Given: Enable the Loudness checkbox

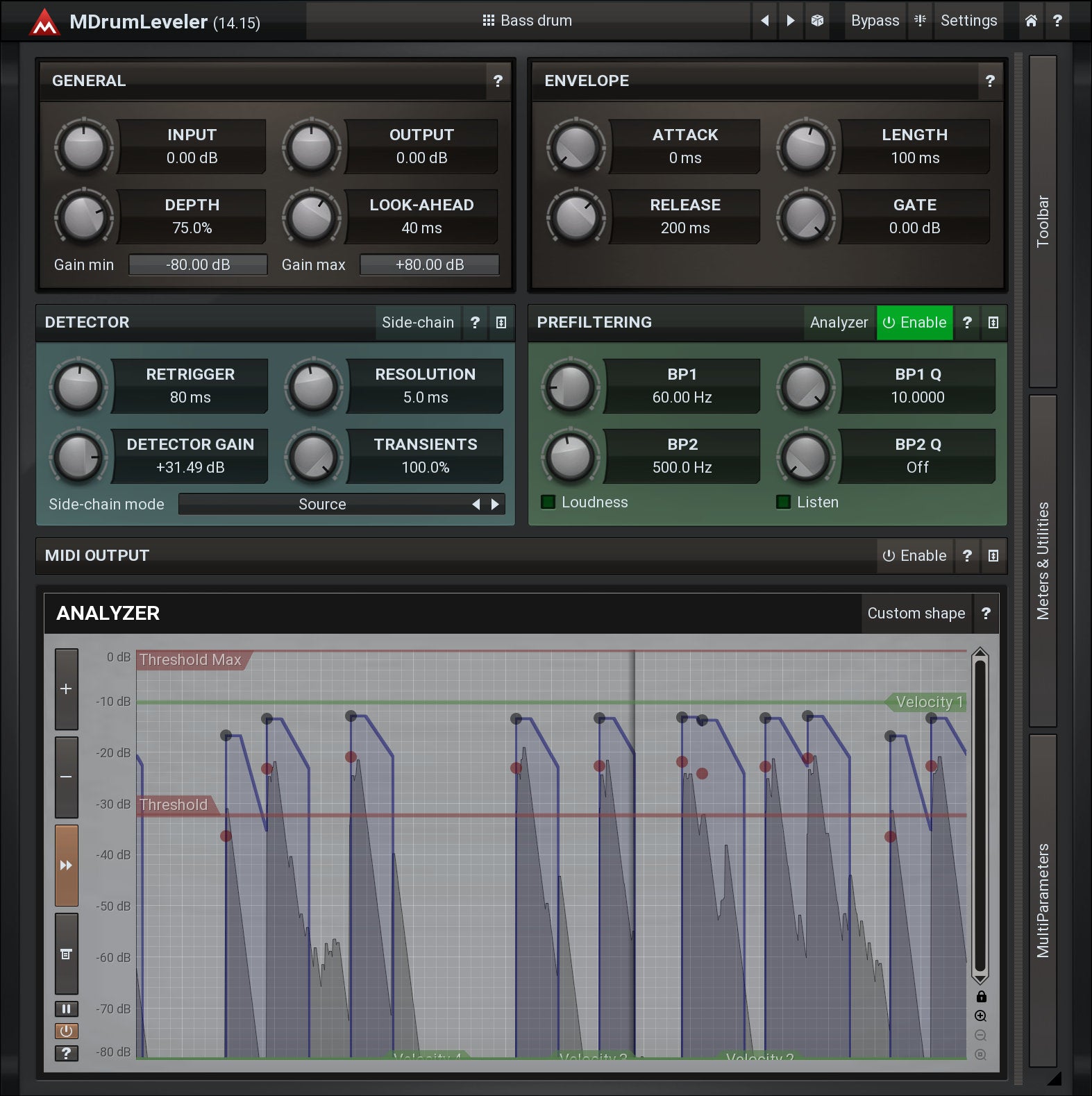Looking at the screenshot, I should pyautogui.click(x=548, y=502).
